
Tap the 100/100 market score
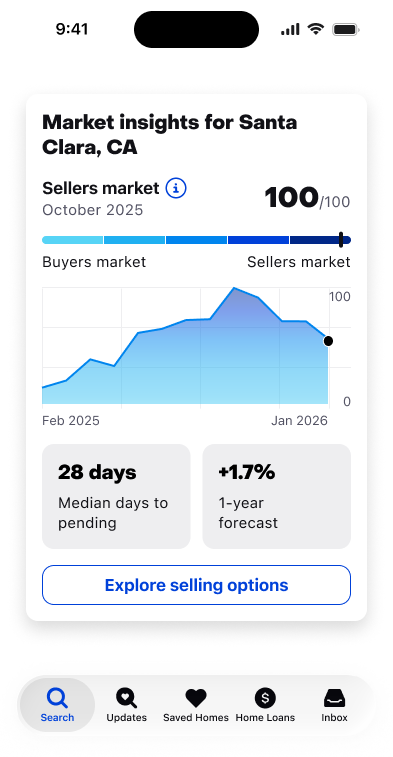[x=307, y=198]
